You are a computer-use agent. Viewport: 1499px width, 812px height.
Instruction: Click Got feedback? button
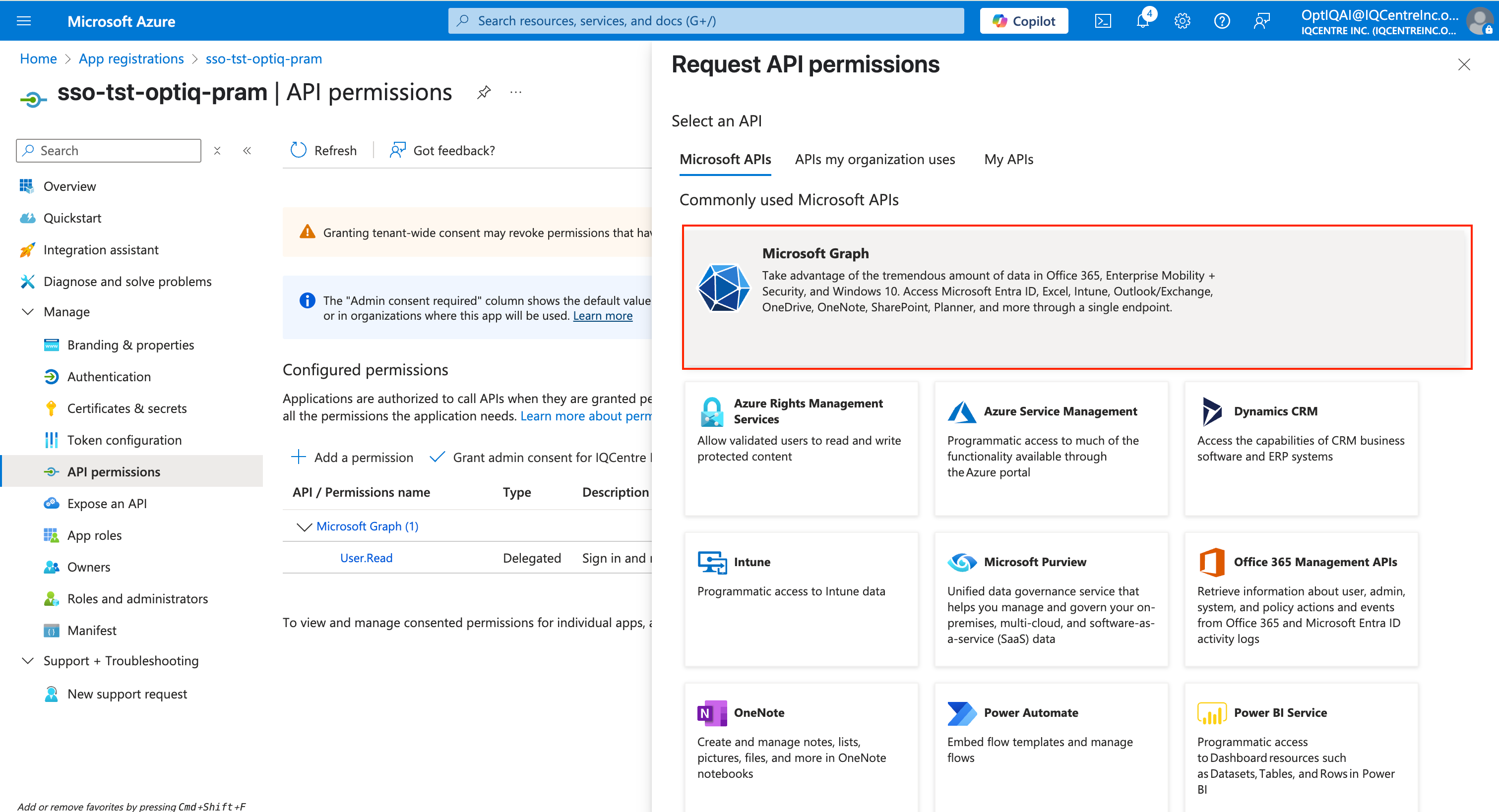click(x=442, y=151)
